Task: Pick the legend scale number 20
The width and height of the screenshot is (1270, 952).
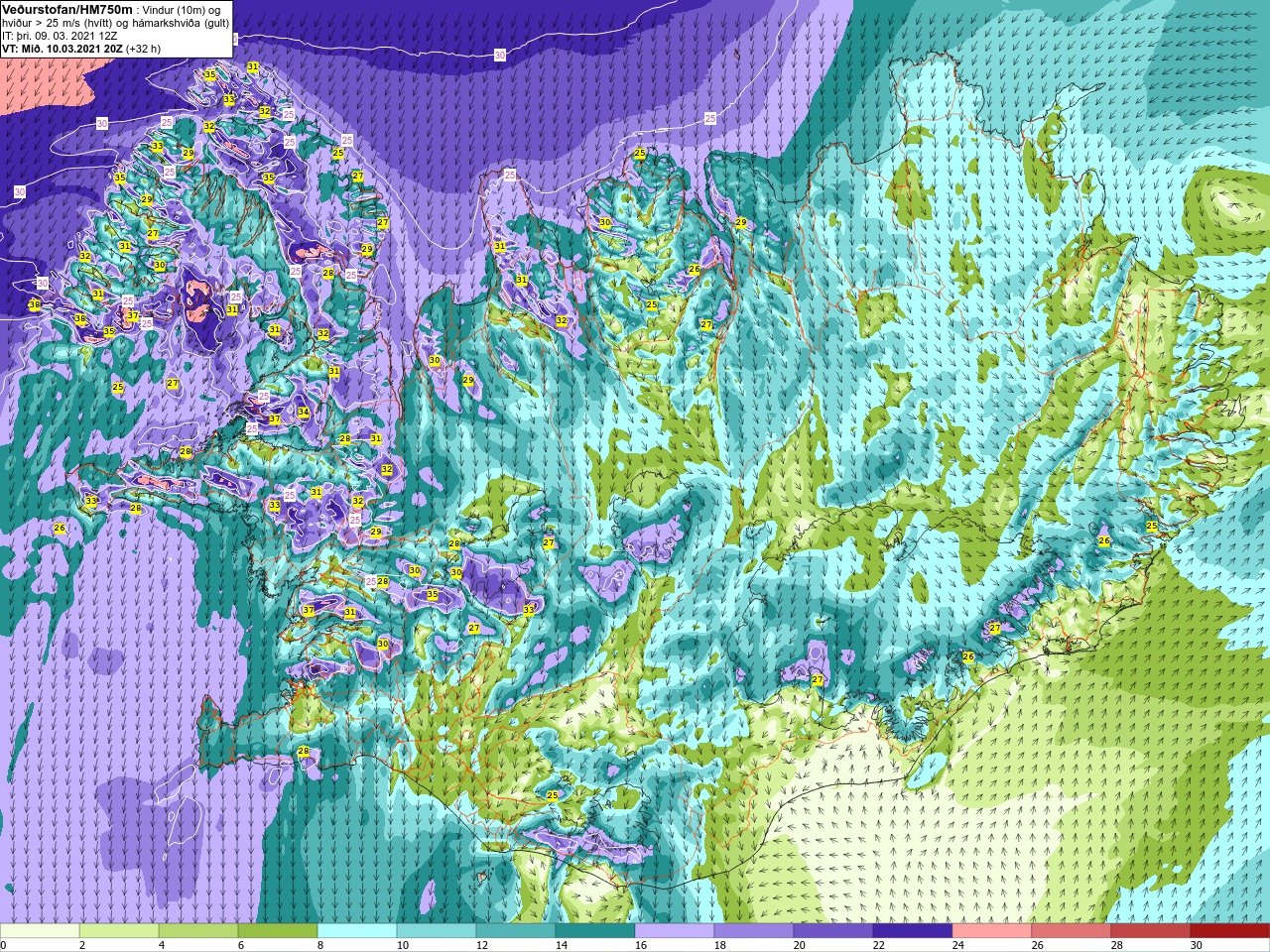Action: [x=800, y=945]
